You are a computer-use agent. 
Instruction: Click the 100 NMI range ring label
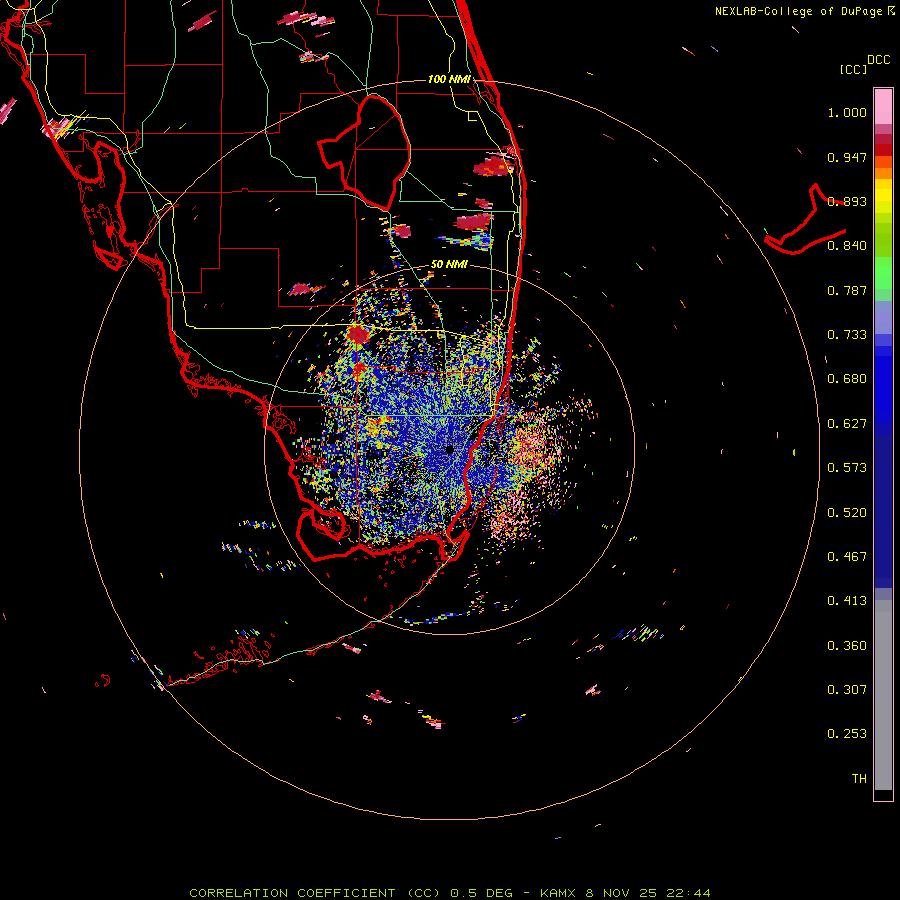click(449, 79)
